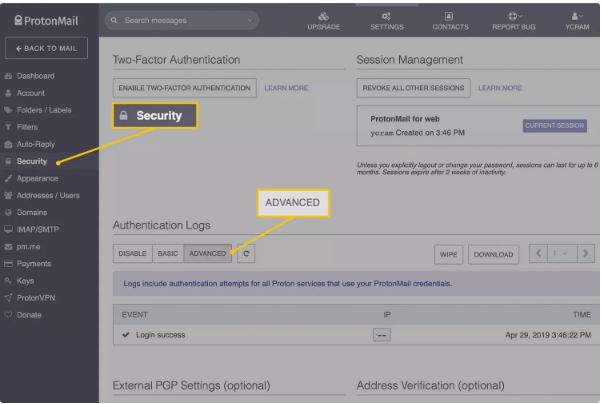The height and width of the screenshot is (404, 602).
Task: Go to next logs page arrow
Action: (585, 254)
